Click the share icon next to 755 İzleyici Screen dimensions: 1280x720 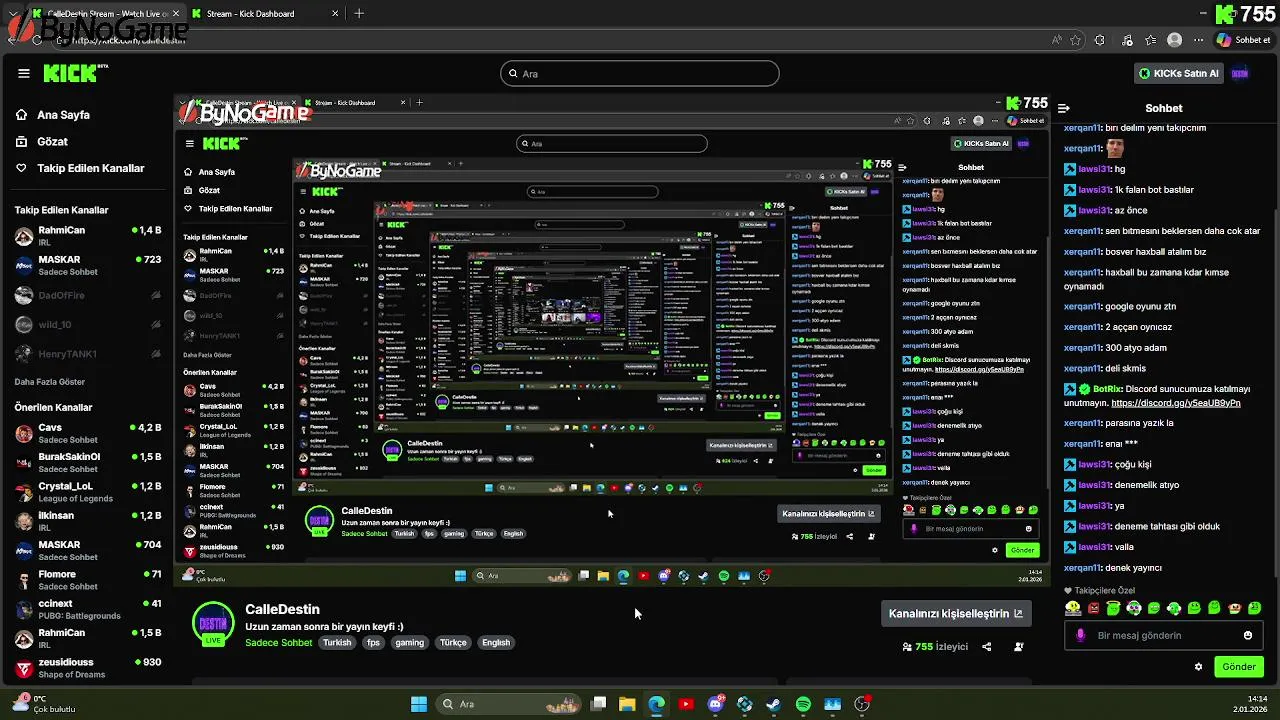point(986,646)
